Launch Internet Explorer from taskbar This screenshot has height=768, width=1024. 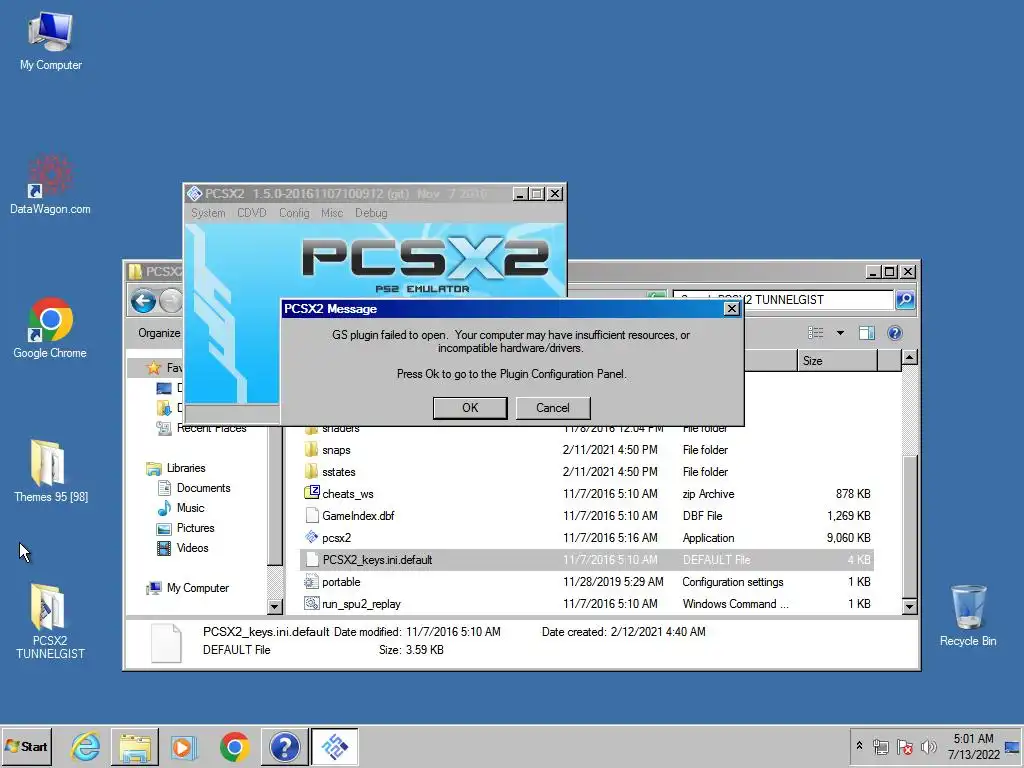tap(86, 746)
